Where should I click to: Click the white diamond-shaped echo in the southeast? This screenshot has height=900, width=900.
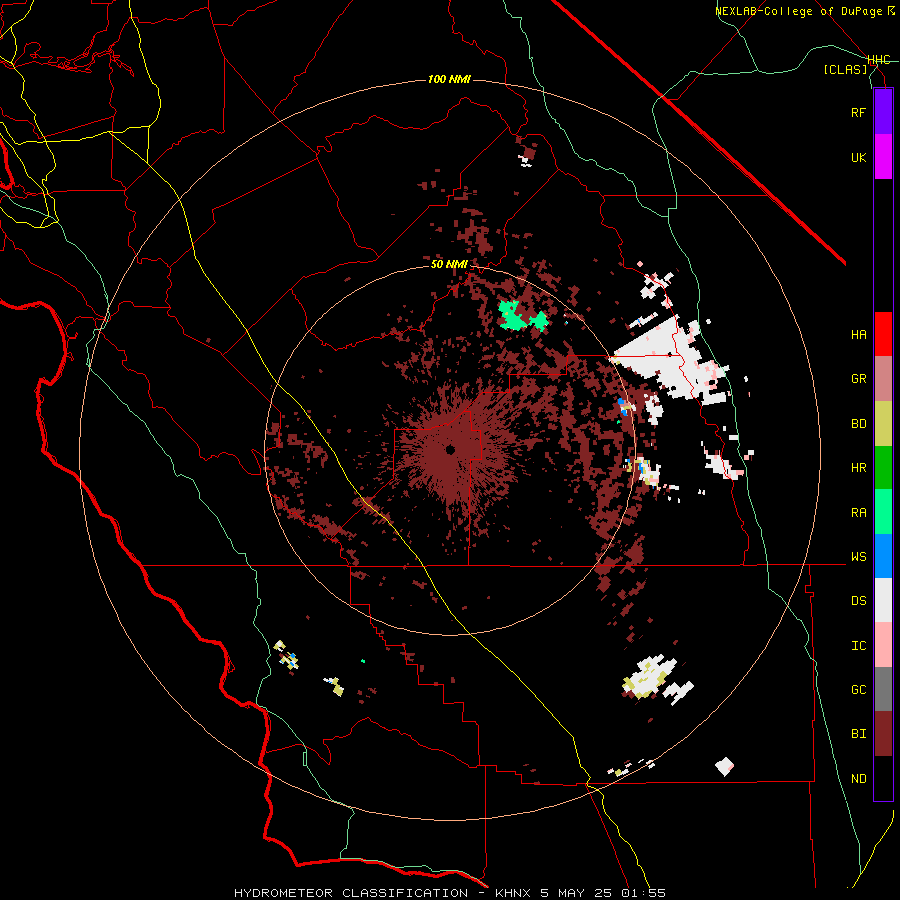724,766
